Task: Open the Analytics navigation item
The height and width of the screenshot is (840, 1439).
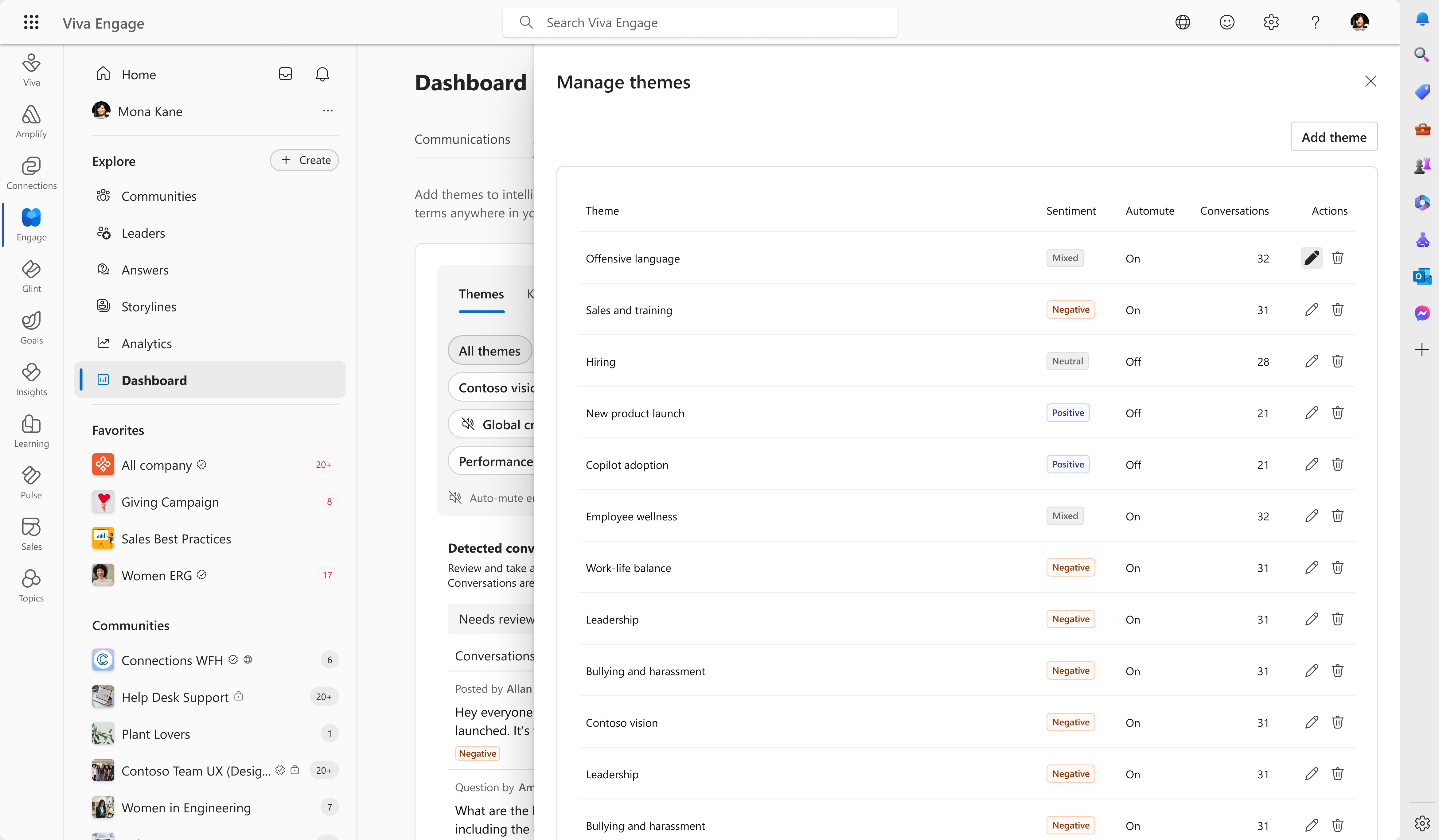Action: click(210, 343)
